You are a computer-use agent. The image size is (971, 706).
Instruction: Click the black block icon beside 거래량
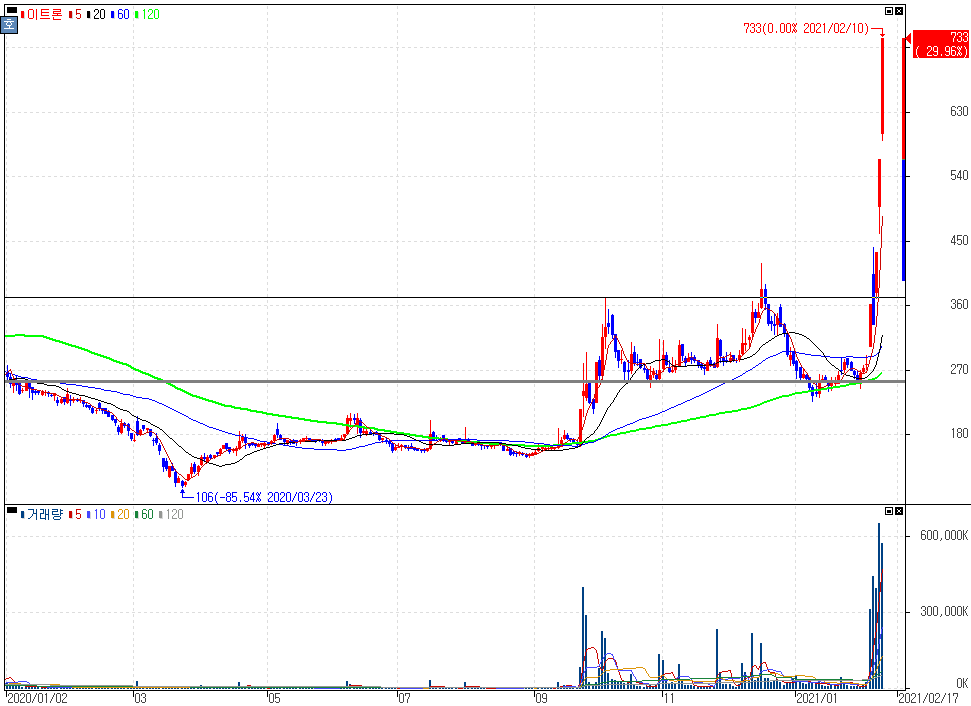11,510
